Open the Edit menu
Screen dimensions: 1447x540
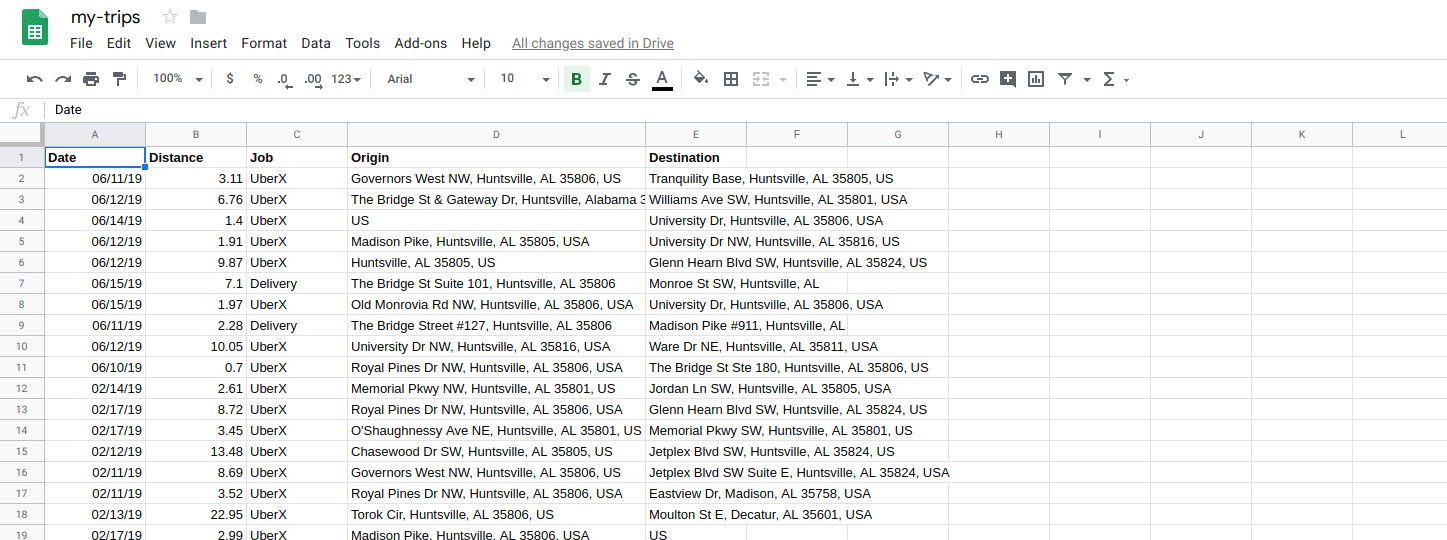tap(119, 43)
